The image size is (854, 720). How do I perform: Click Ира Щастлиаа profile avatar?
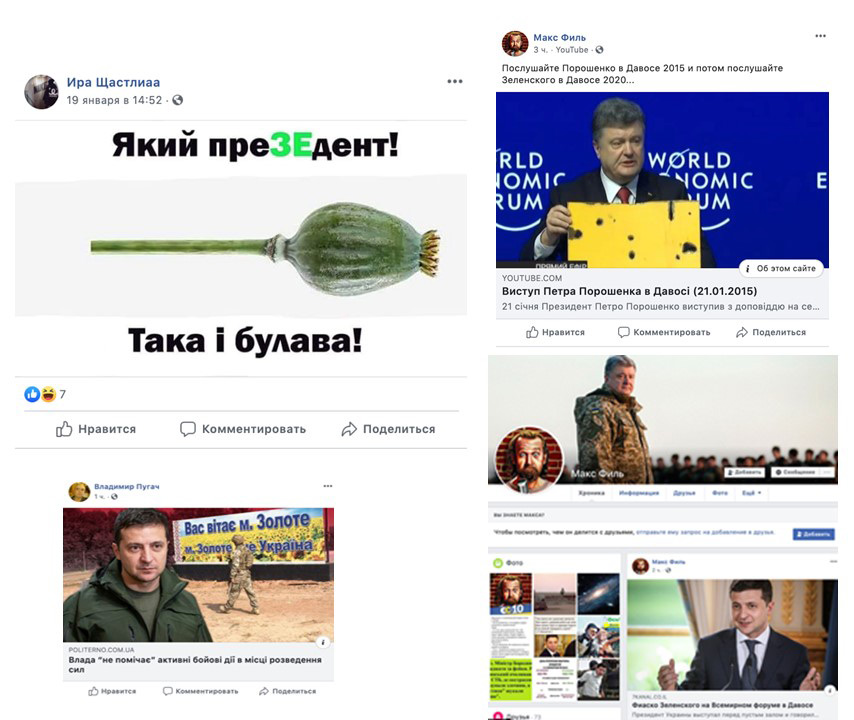pyautogui.click(x=41, y=91)
